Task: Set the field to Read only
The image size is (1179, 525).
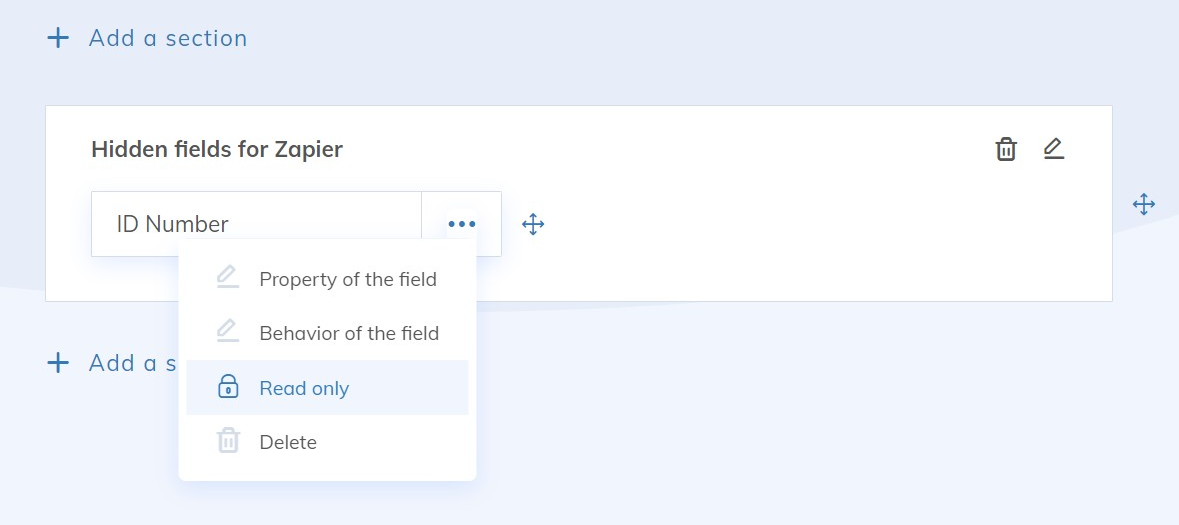Action: tap(304, 388)
